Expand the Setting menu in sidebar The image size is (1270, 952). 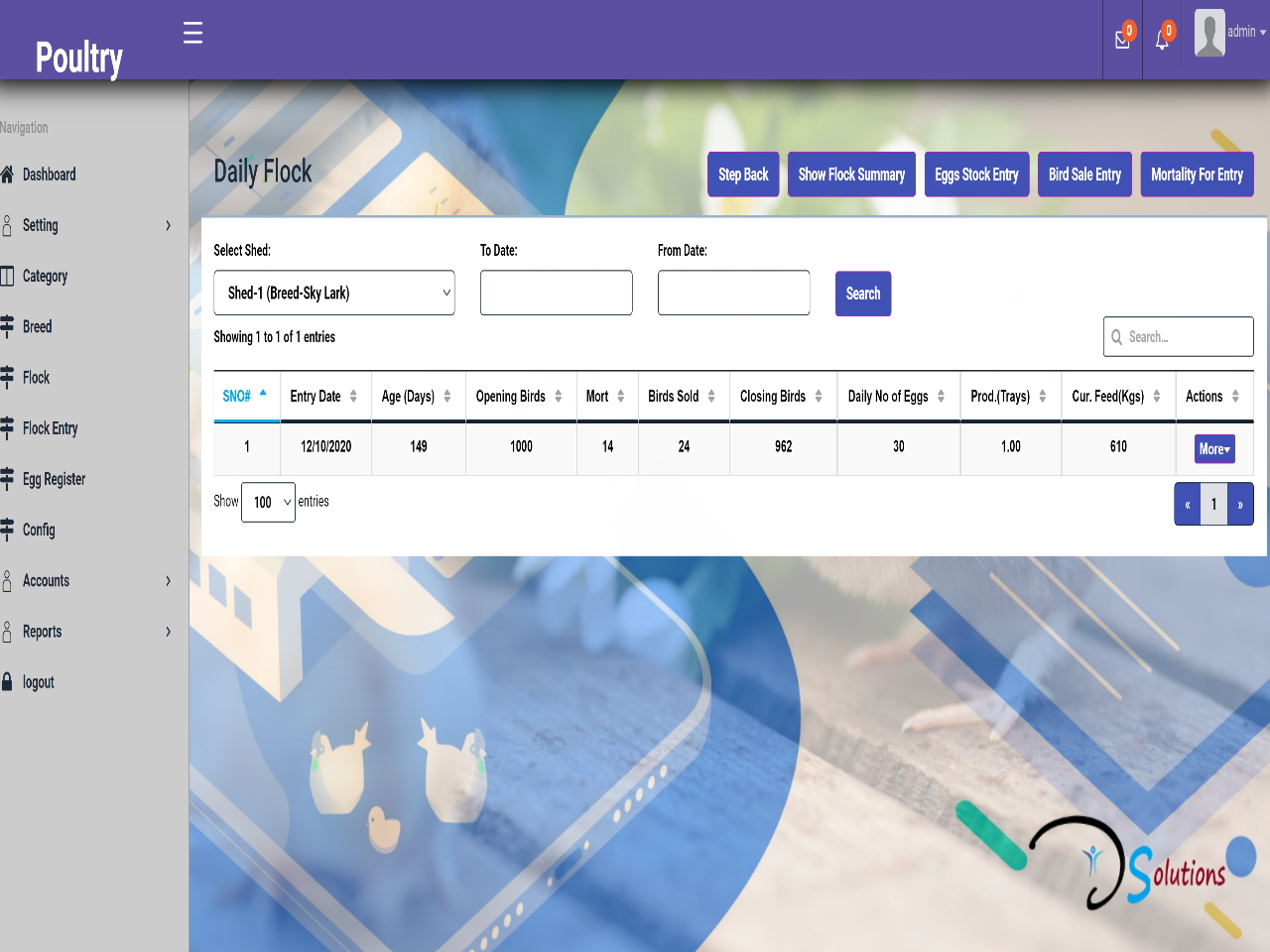click(x=89, y=226)
